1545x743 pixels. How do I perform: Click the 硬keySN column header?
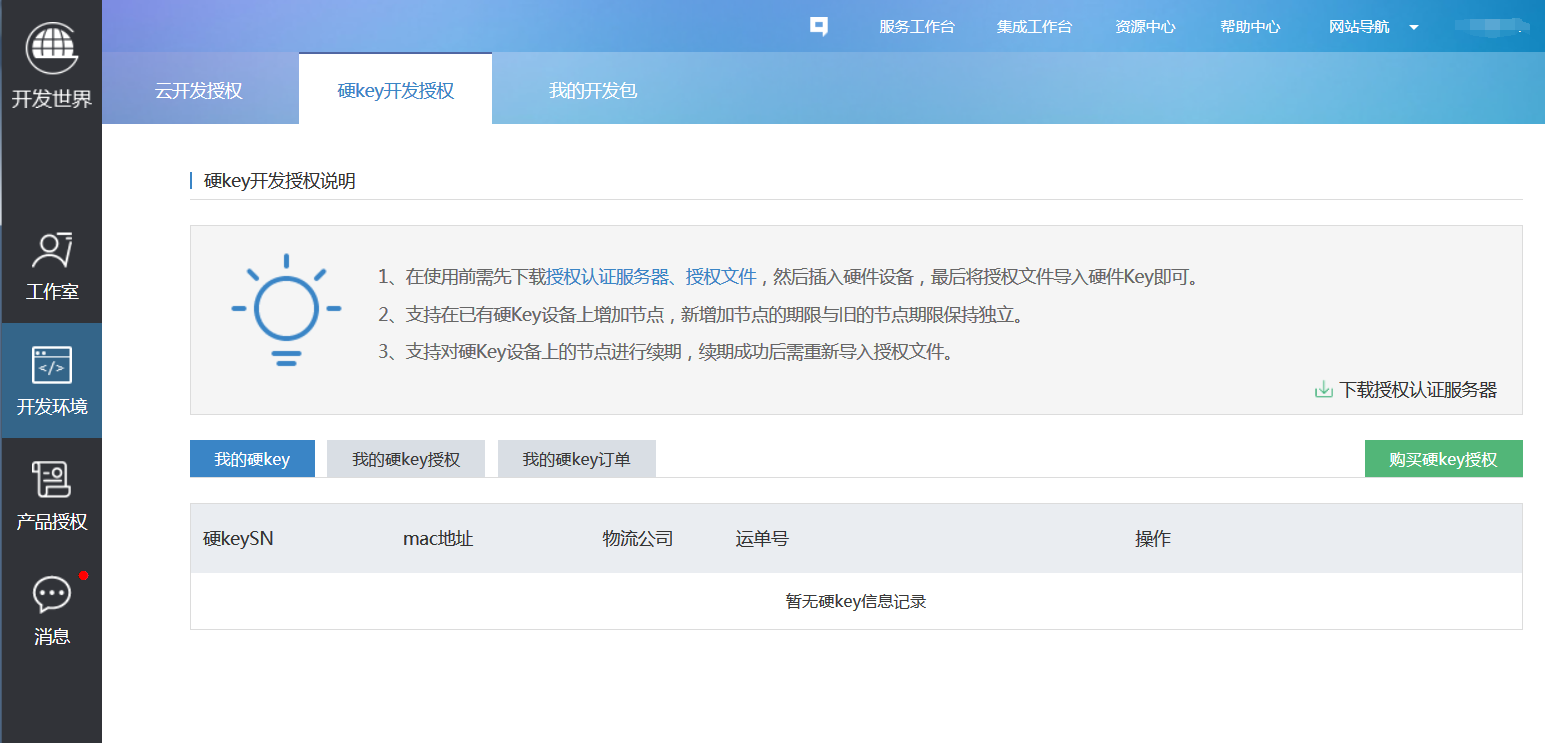238,539
